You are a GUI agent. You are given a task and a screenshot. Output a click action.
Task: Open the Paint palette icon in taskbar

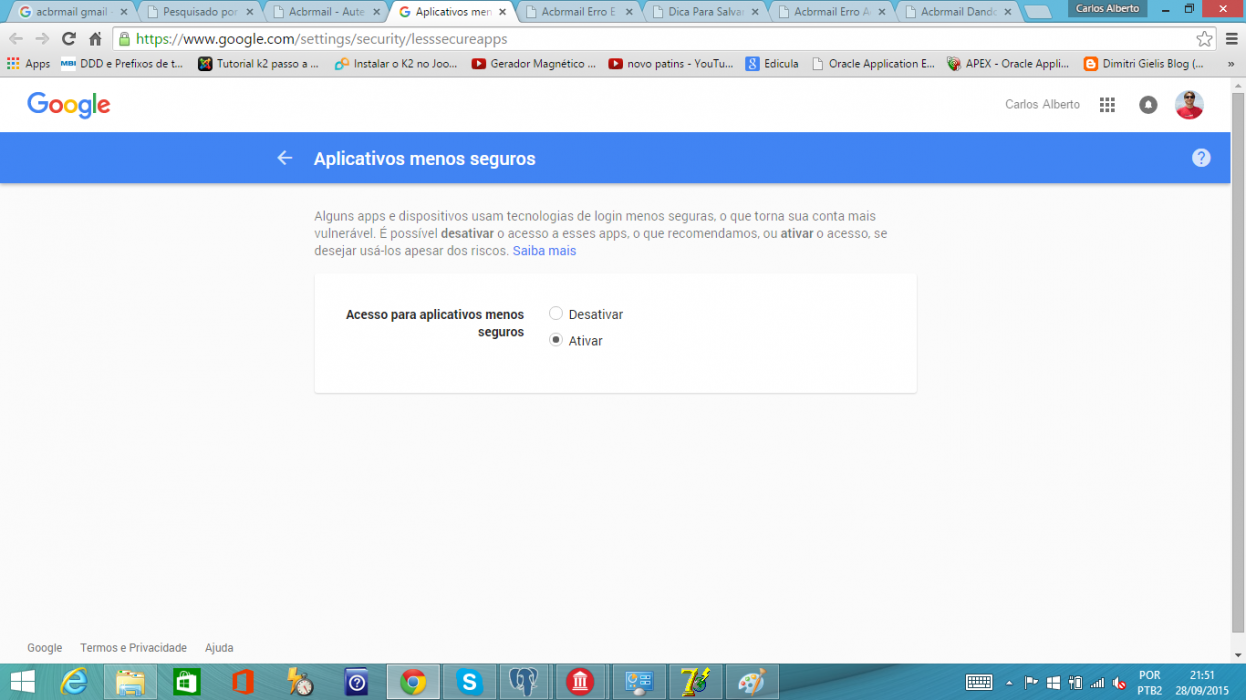tap(750, 682)
